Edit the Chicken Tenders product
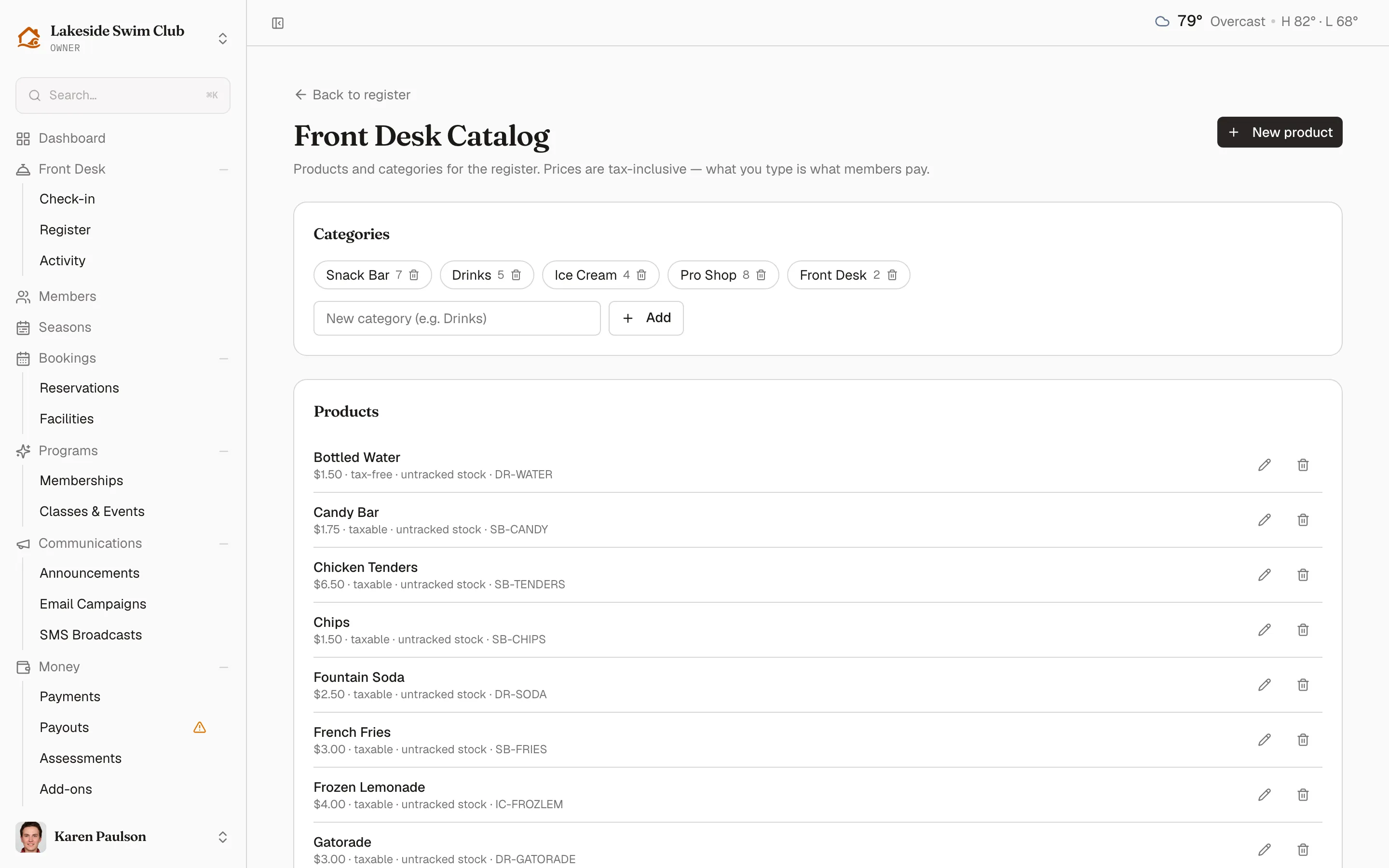 point(1265,575)
